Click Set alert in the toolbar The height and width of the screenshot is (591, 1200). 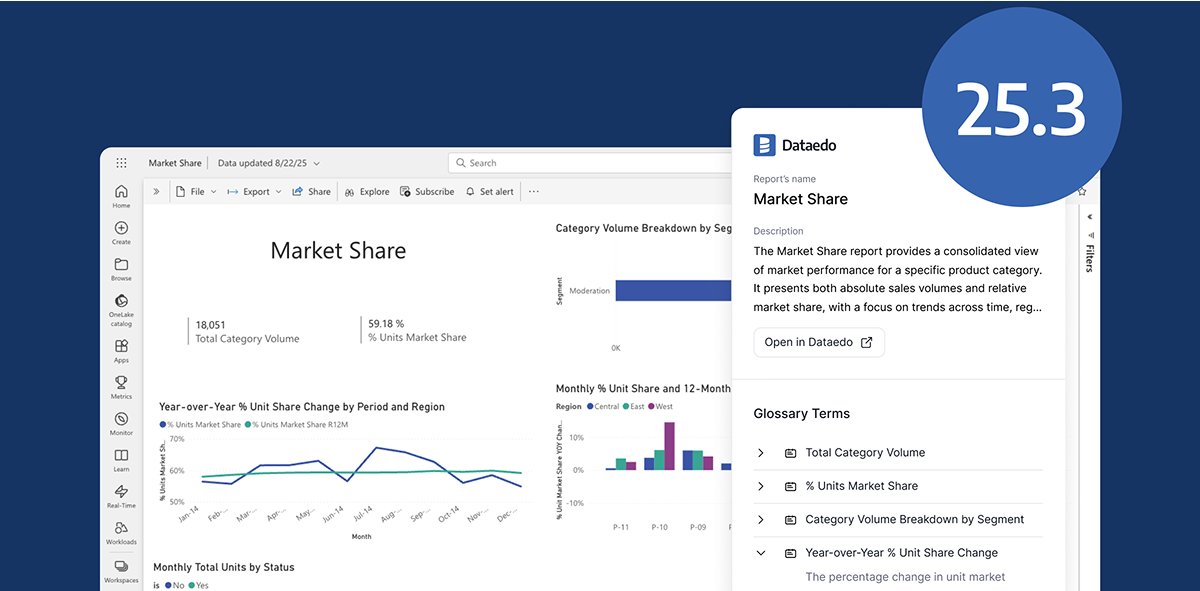pos(490,191)
